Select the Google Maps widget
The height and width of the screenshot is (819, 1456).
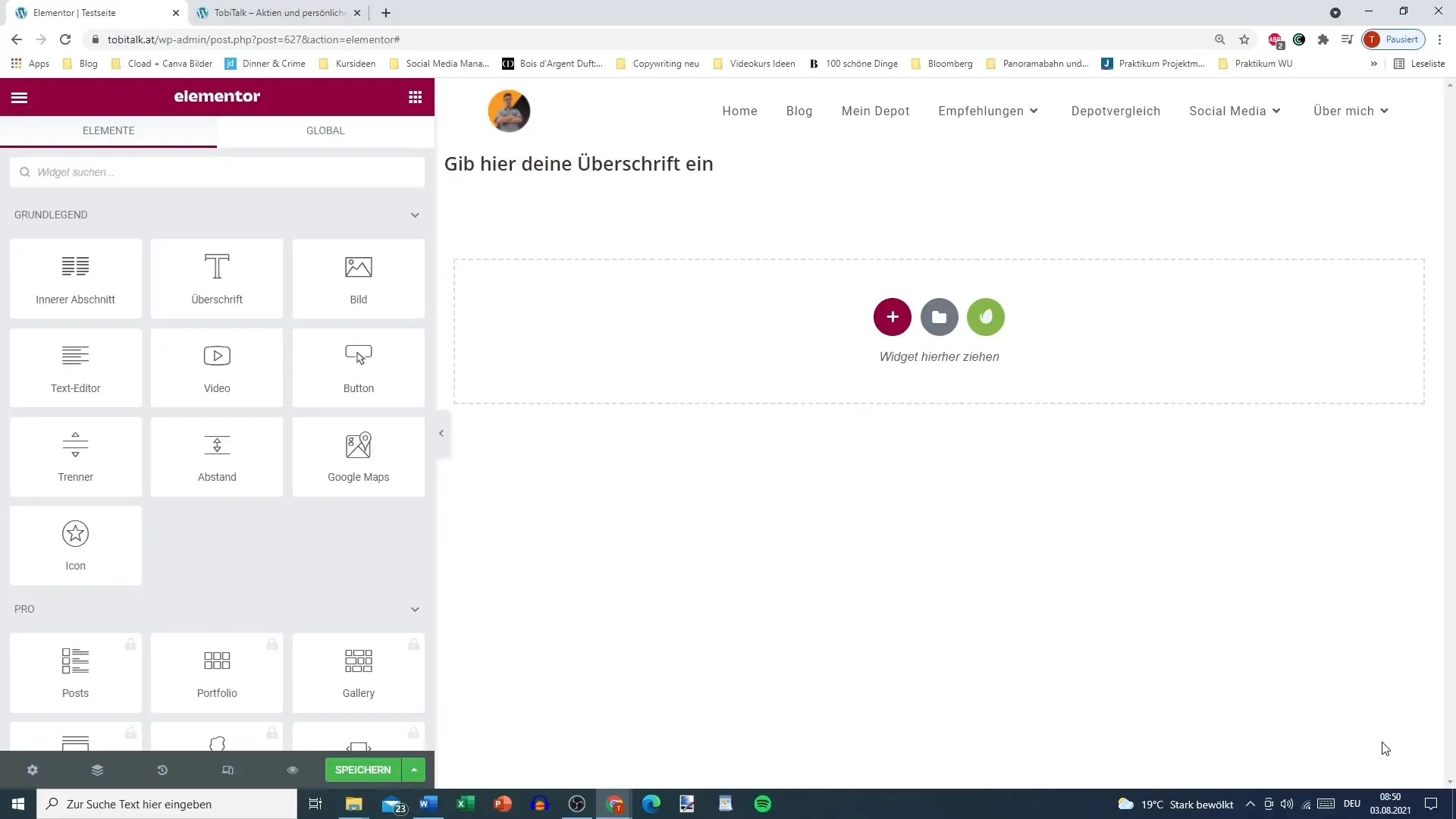point(359,457)
